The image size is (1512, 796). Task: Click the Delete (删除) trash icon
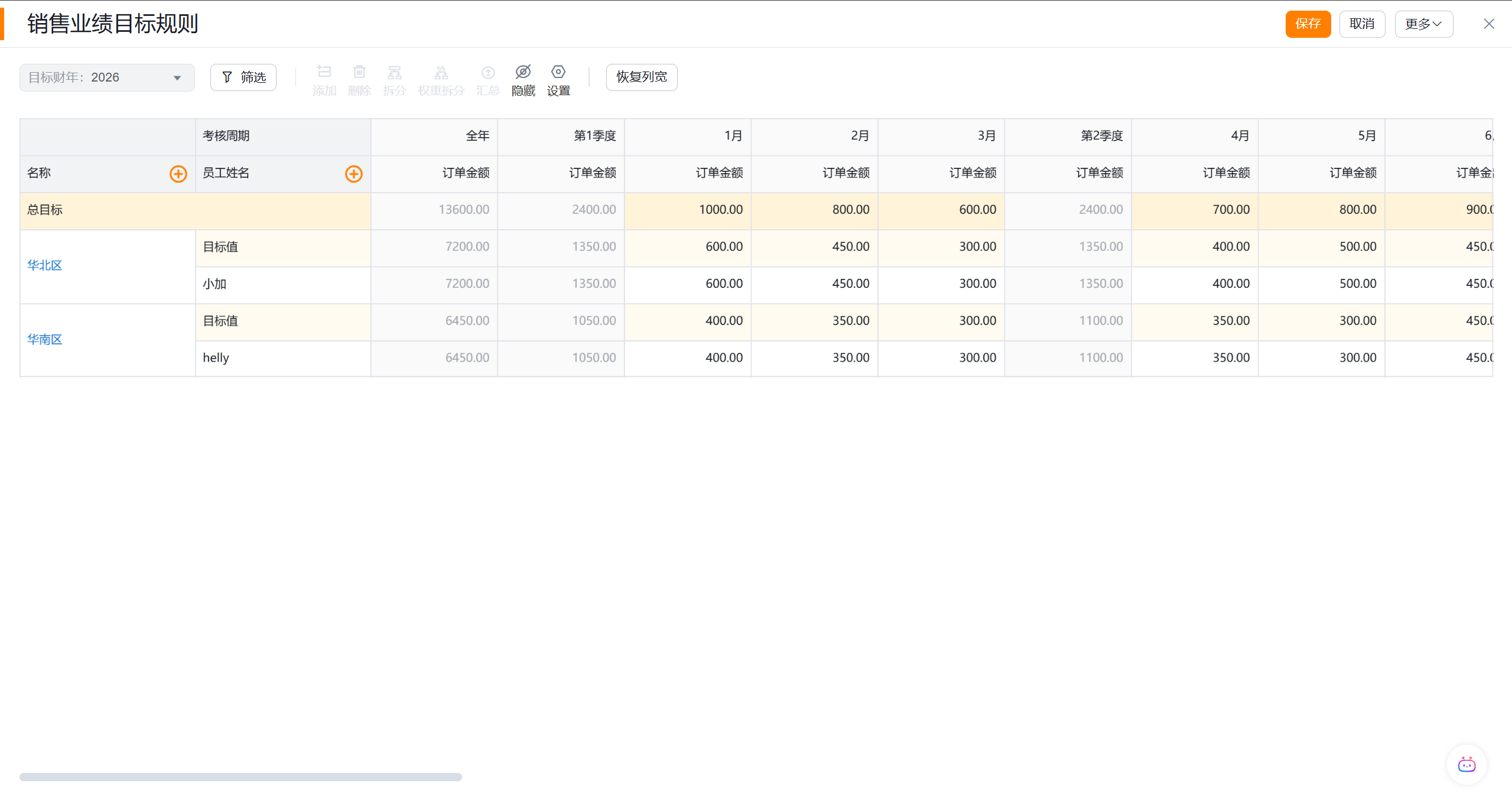[359, 73]
